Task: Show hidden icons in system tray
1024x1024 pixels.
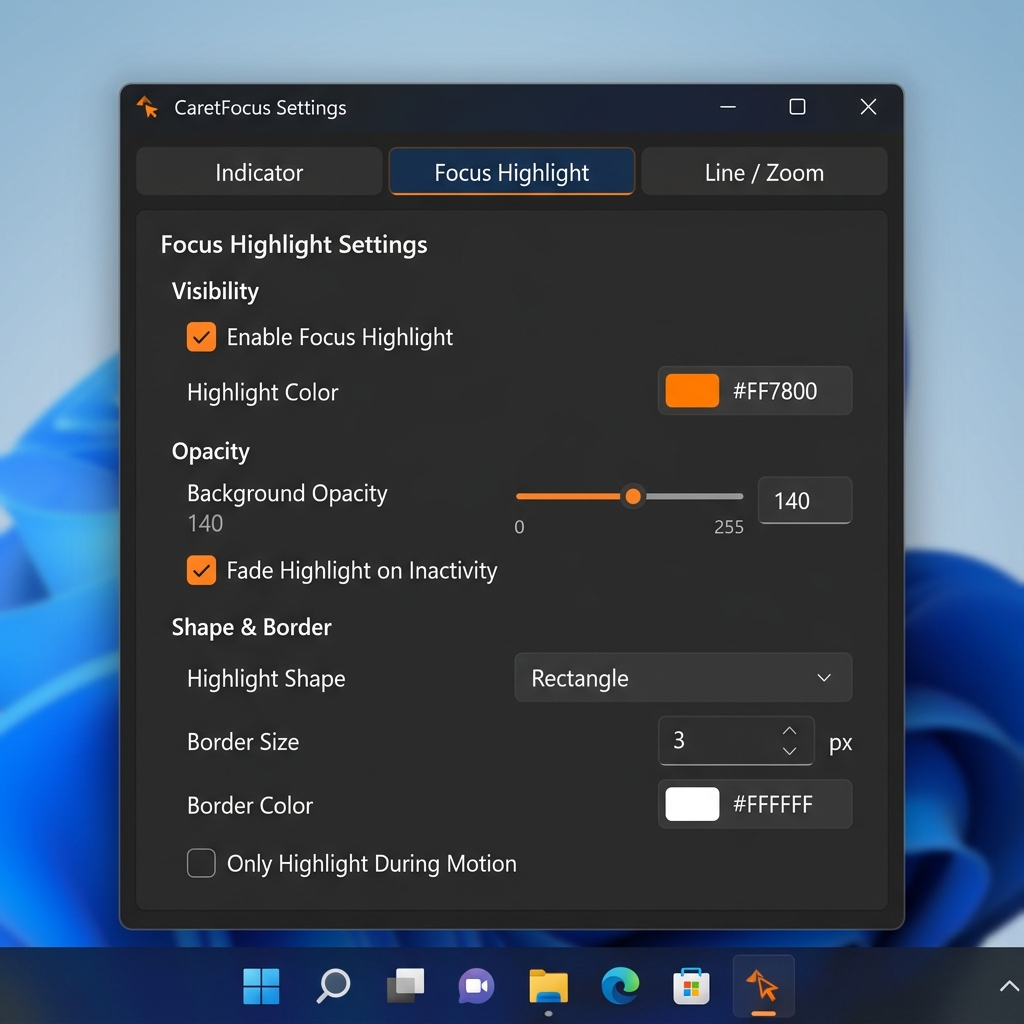Action: (1009, 986)
